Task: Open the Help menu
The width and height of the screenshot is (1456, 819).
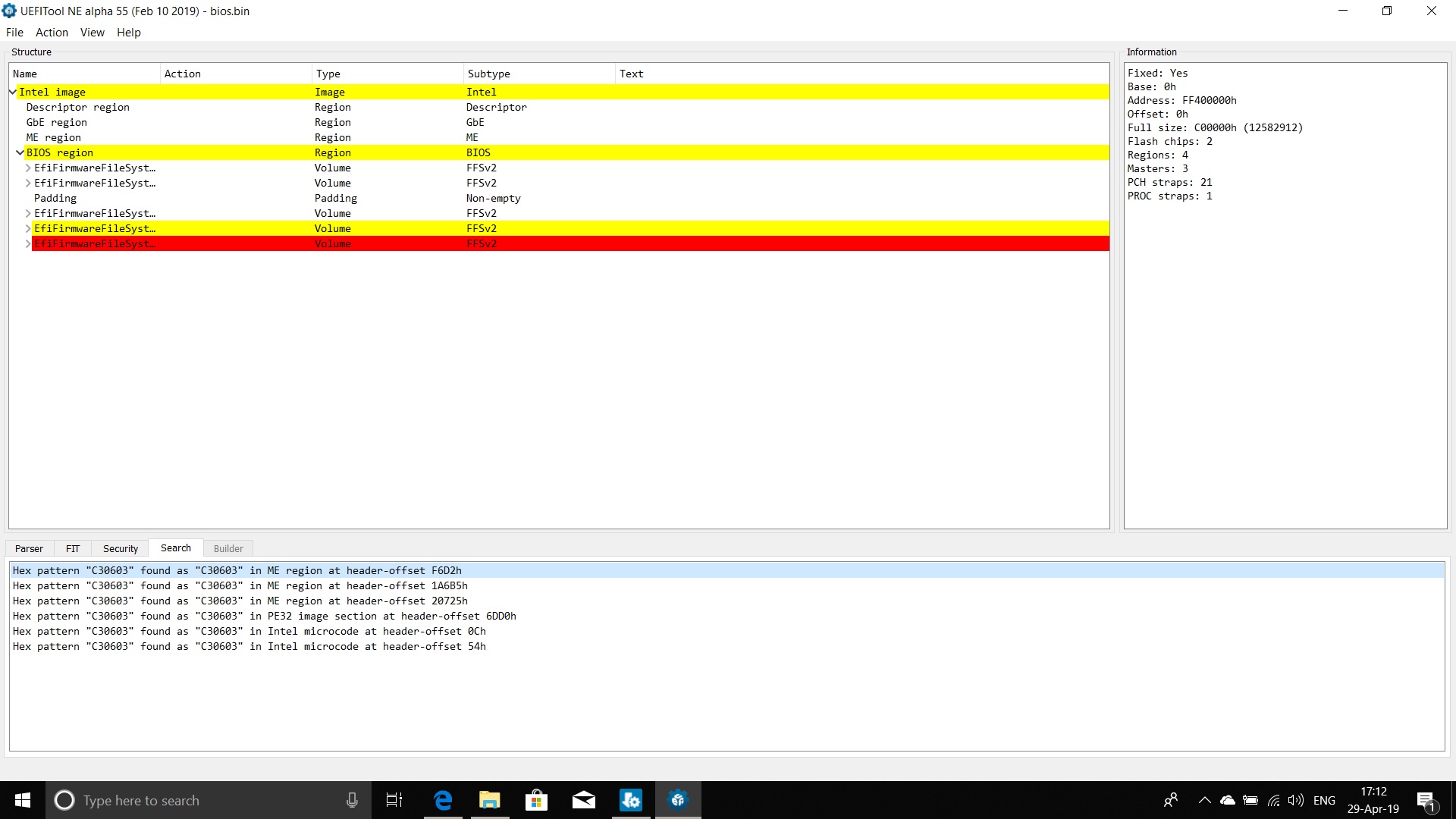Action: pyautogui.click(x=129, y=32)
